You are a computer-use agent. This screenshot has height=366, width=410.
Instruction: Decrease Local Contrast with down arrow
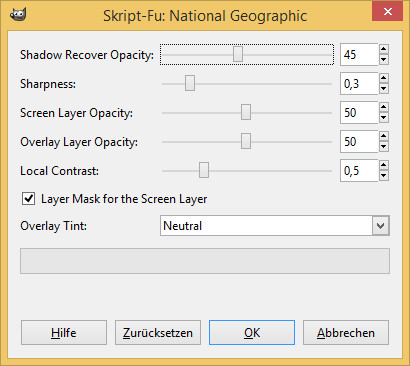tap(384, 176)
